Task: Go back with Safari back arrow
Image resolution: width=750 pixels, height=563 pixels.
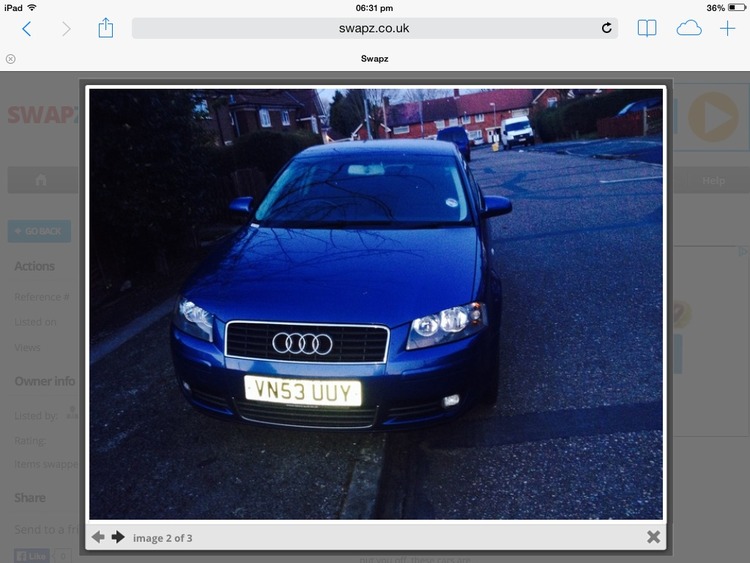Action: coord(27,29)
